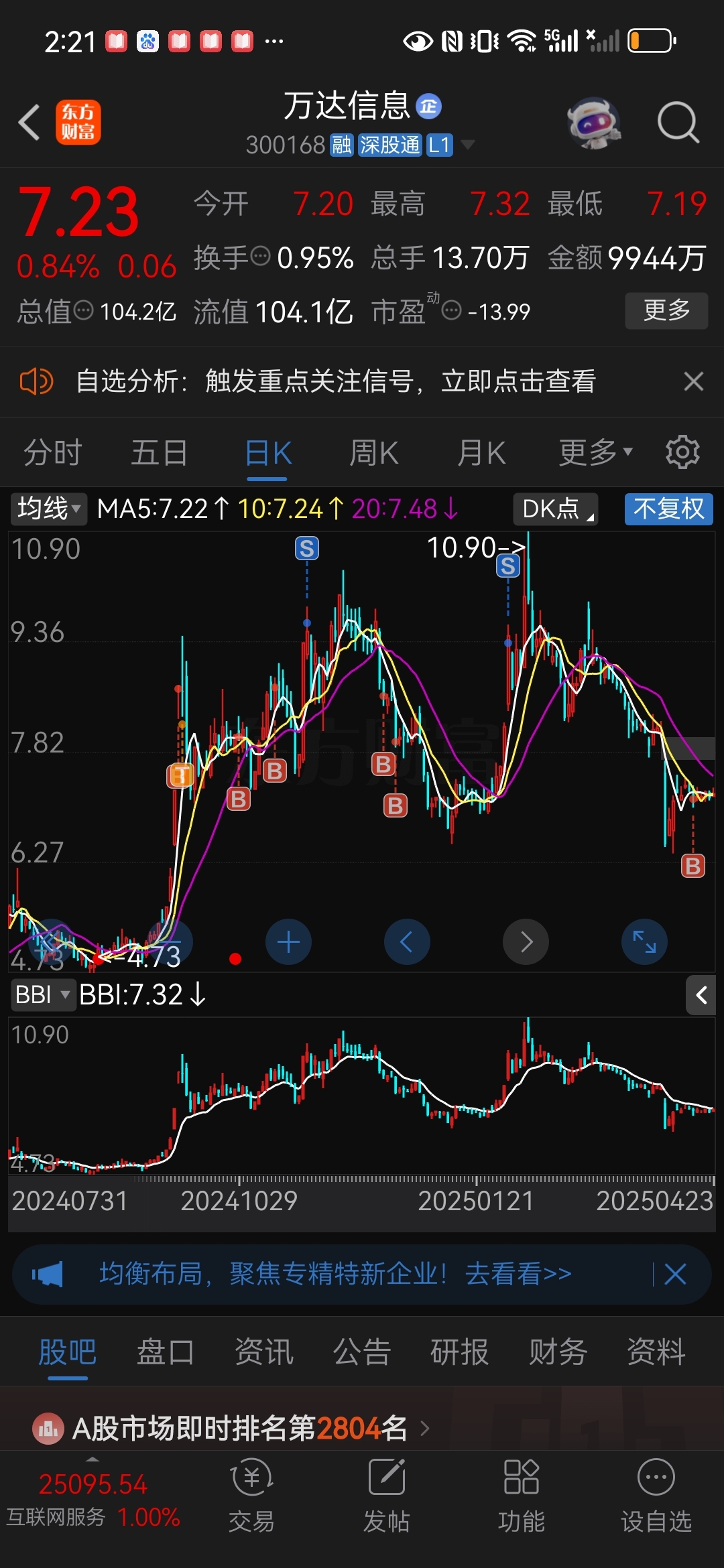Tap the 融 margin tag
The height and width of the screenshot is (1568, 724).
342,145
